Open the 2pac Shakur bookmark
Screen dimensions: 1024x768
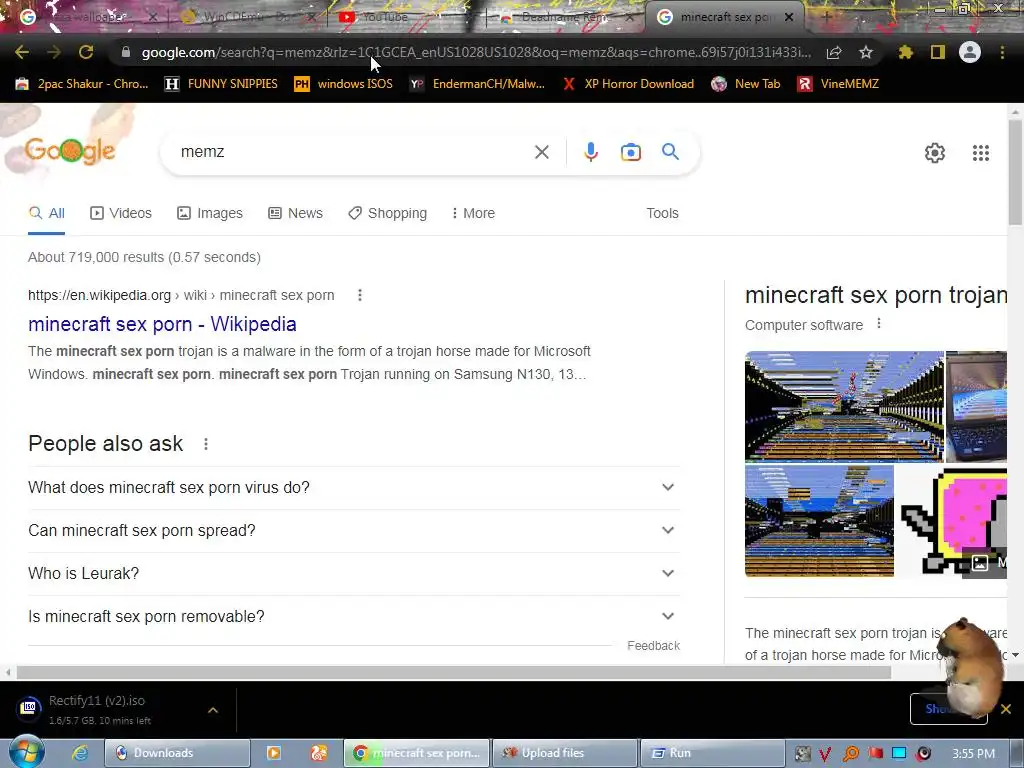click(82, 84)
